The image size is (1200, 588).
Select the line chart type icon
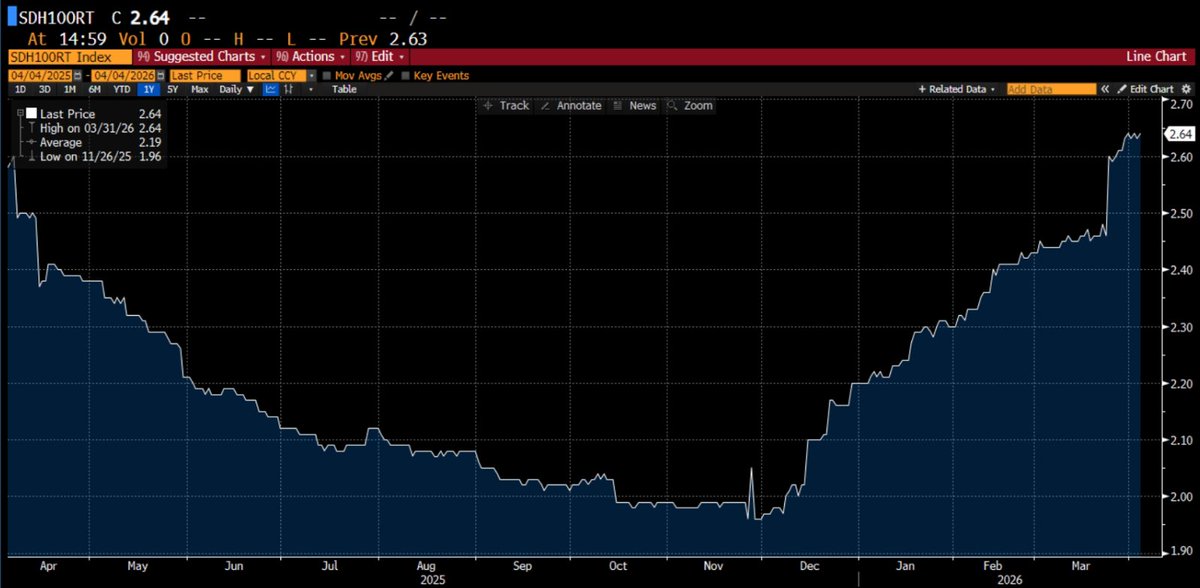click(x=271, y=89)
